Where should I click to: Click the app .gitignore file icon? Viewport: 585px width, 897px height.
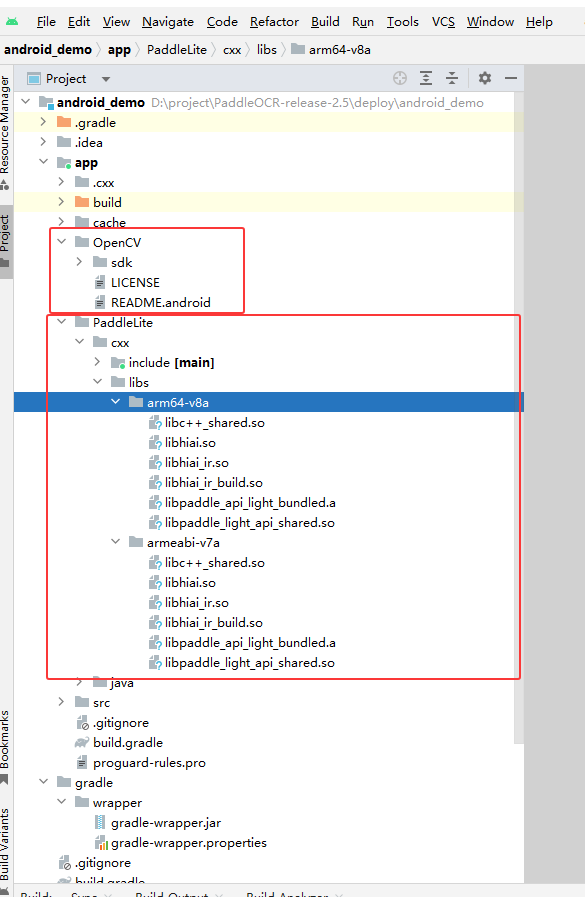point(82,723)
